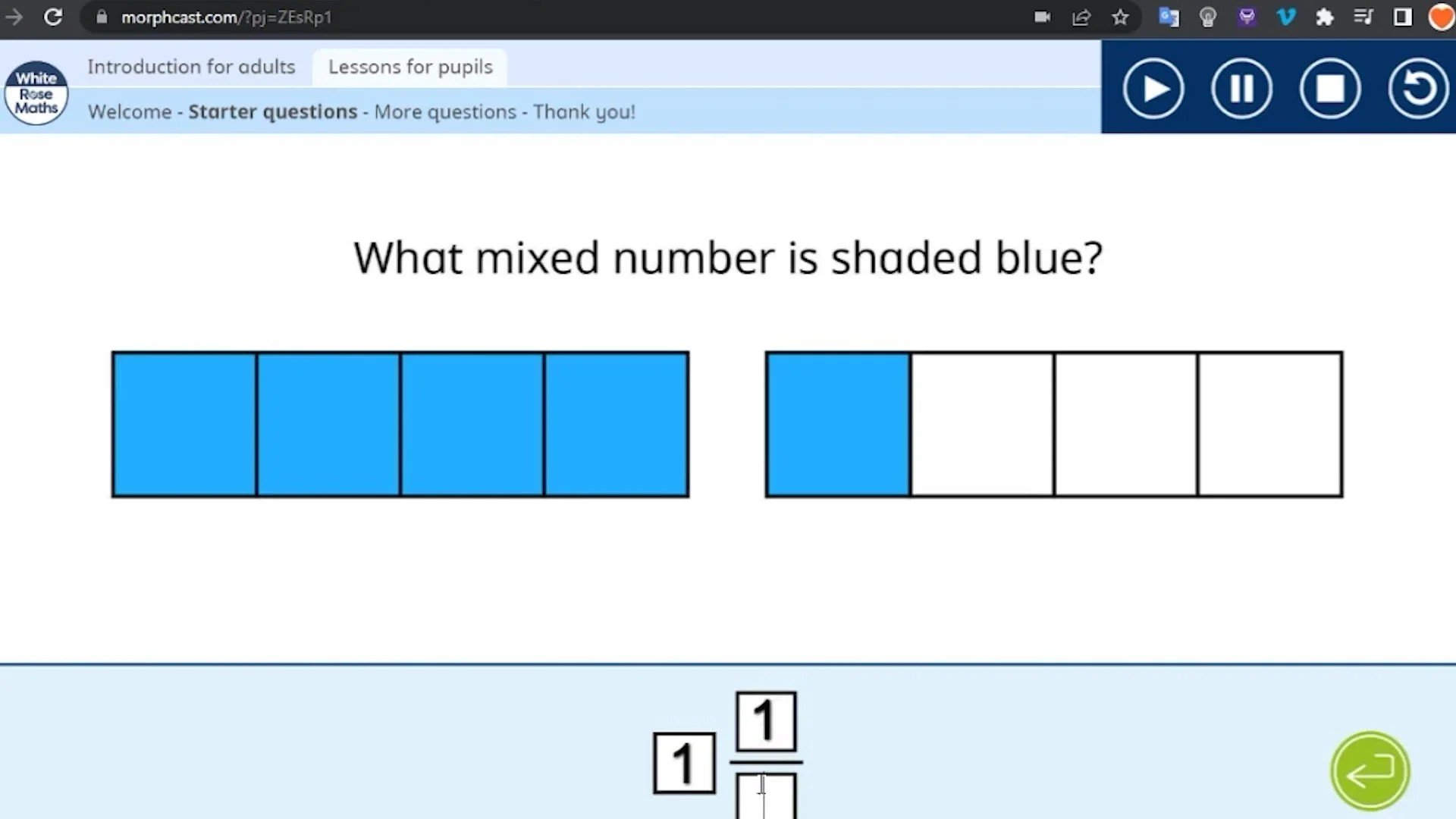Image resolution: width=1456 pixels, height=819 pixels.
Task: Open the orange profile avatar
Action: (x=1442, y=17)
